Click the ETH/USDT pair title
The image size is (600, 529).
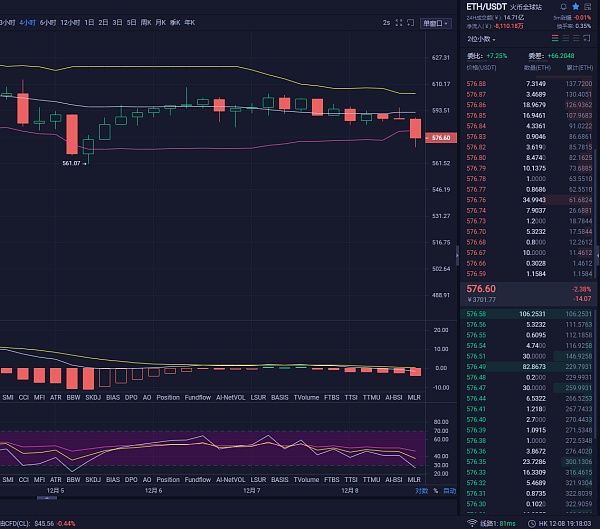(486, 7)
